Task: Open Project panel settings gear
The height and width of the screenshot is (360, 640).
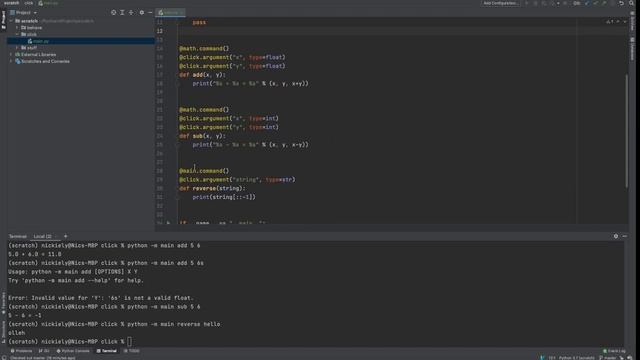Action: 142,13
